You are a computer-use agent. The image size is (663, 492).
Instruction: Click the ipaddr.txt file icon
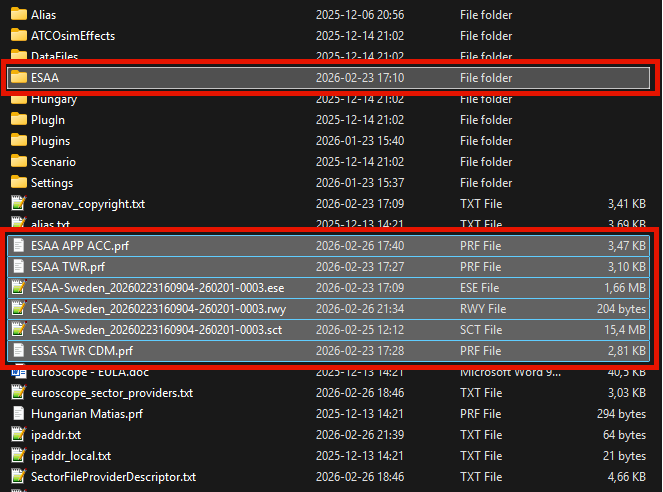18,435
